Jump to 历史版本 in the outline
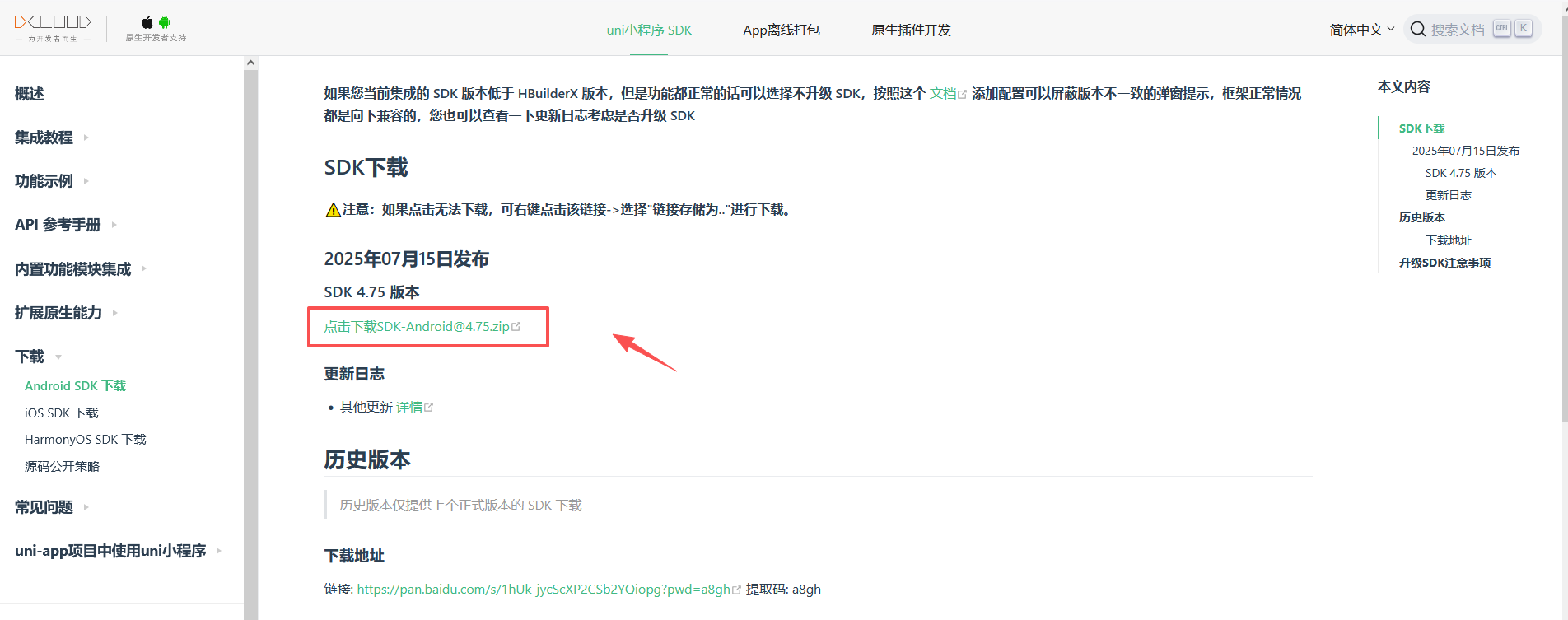1568x620 pixels. [x=1421, y=217]
